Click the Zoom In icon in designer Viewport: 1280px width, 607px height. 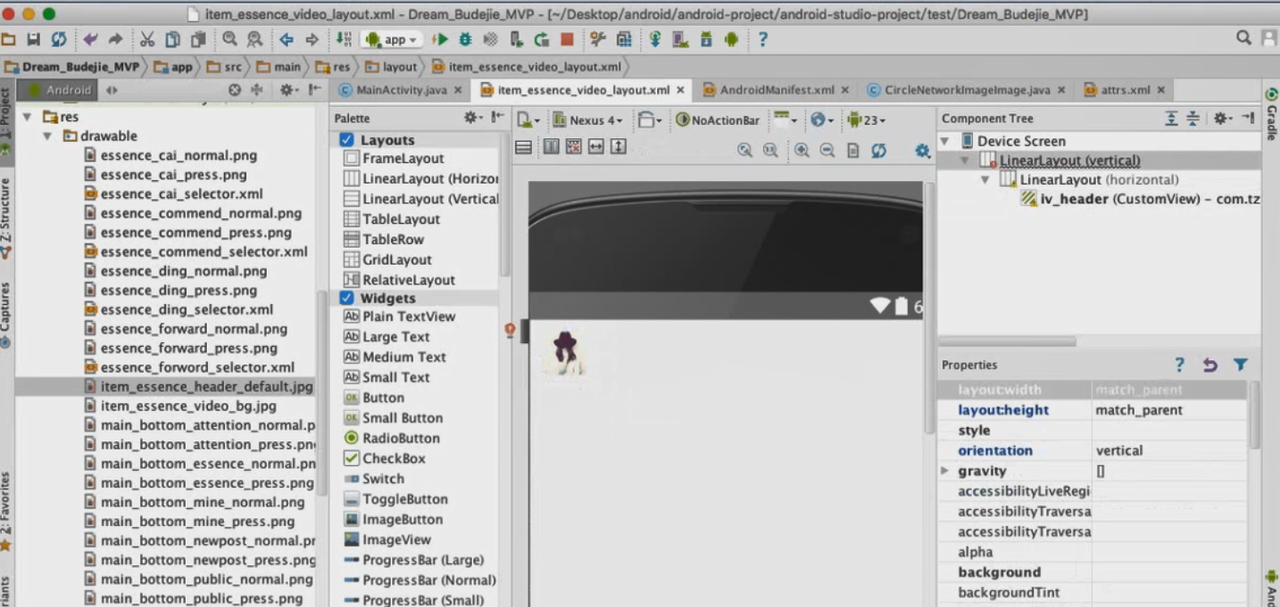point(801,150)
